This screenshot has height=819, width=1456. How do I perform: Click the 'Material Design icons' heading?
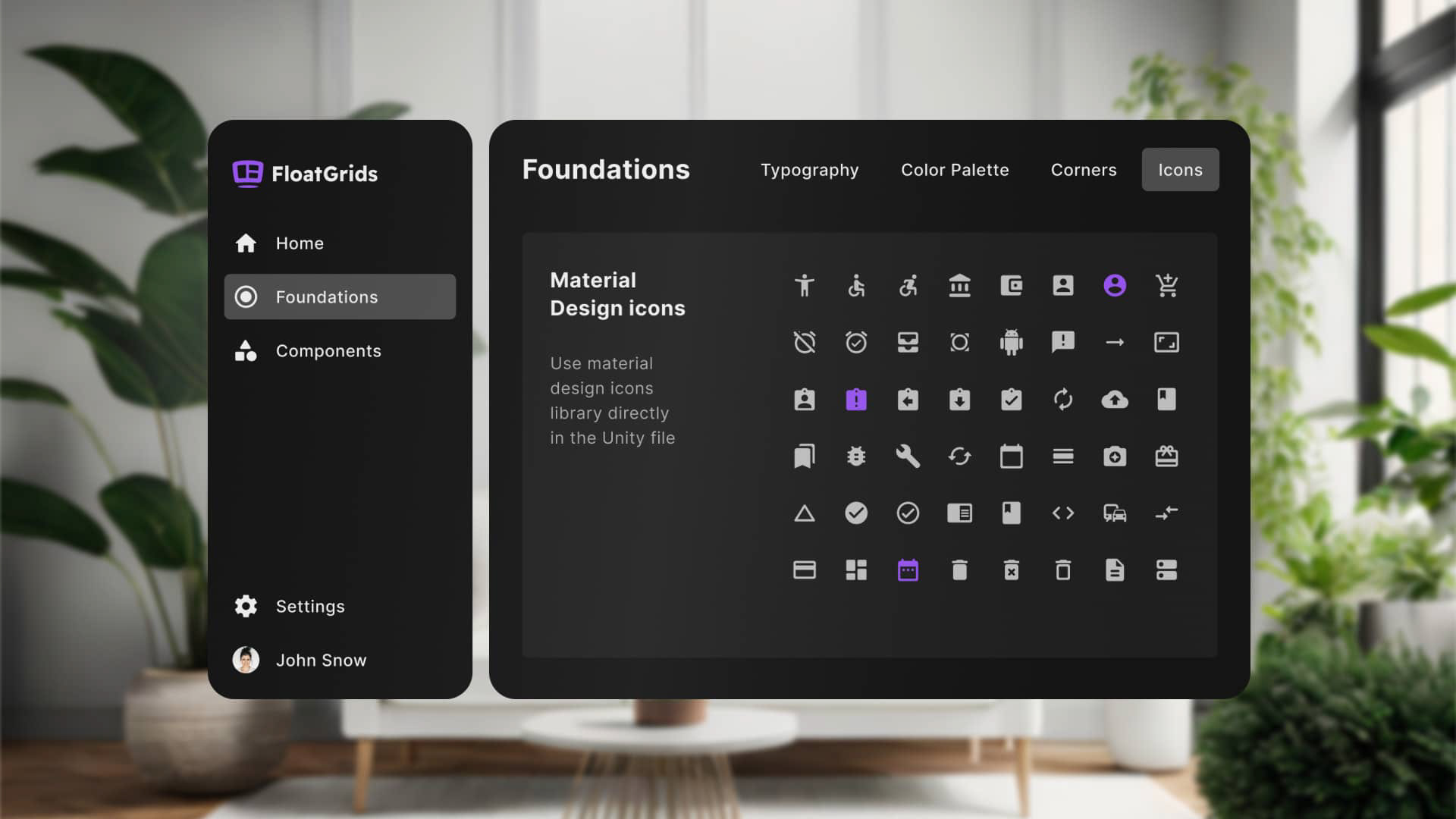tap(617, 294)
